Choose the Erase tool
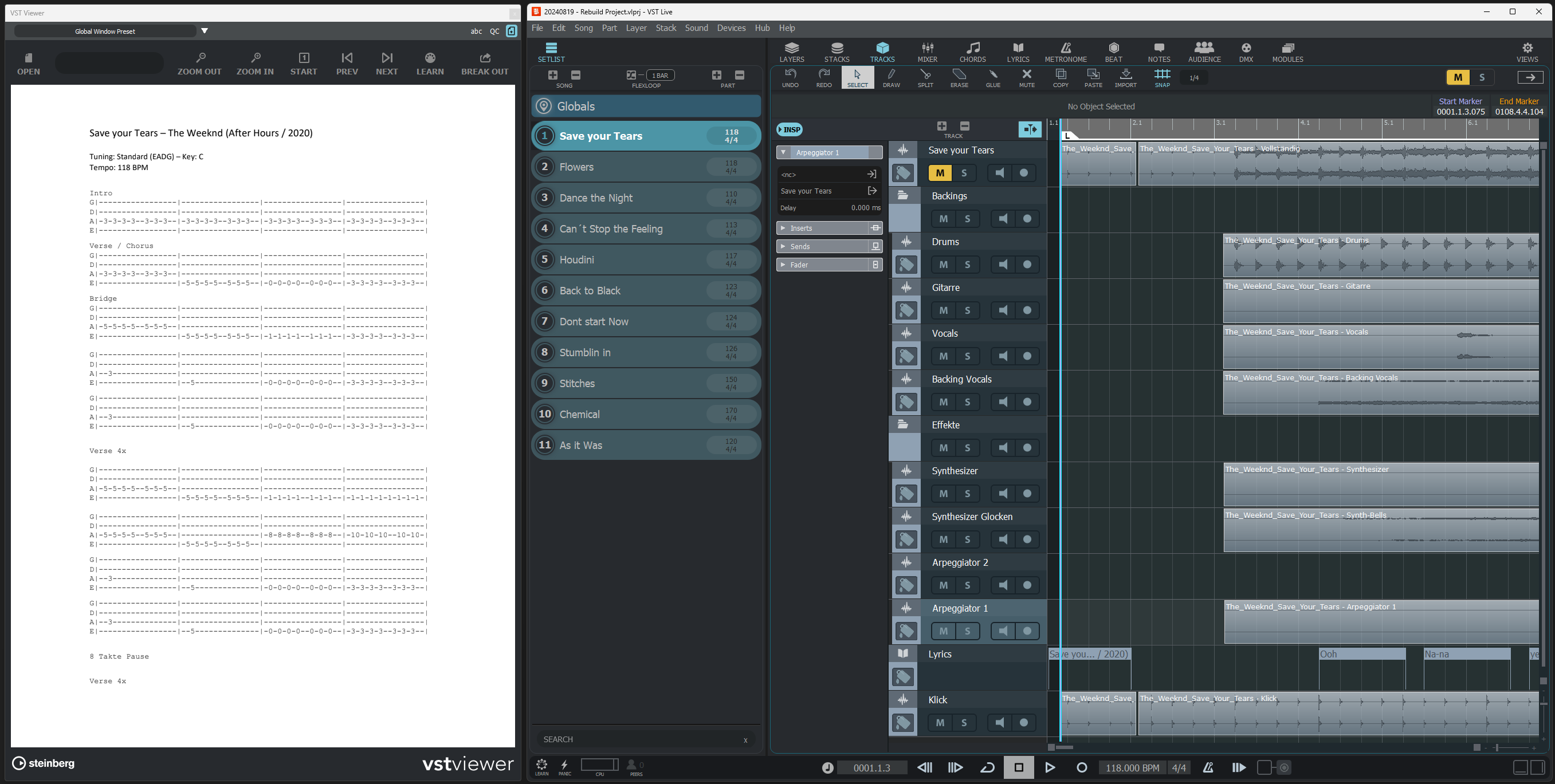 pos(959,77)
